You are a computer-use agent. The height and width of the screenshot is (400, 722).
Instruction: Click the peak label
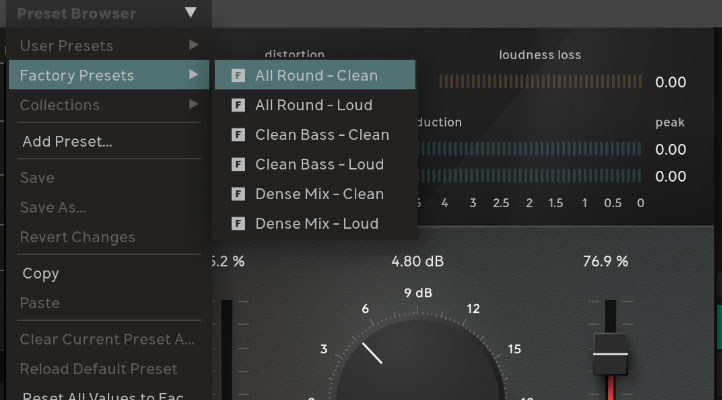[x=670, y=122]
